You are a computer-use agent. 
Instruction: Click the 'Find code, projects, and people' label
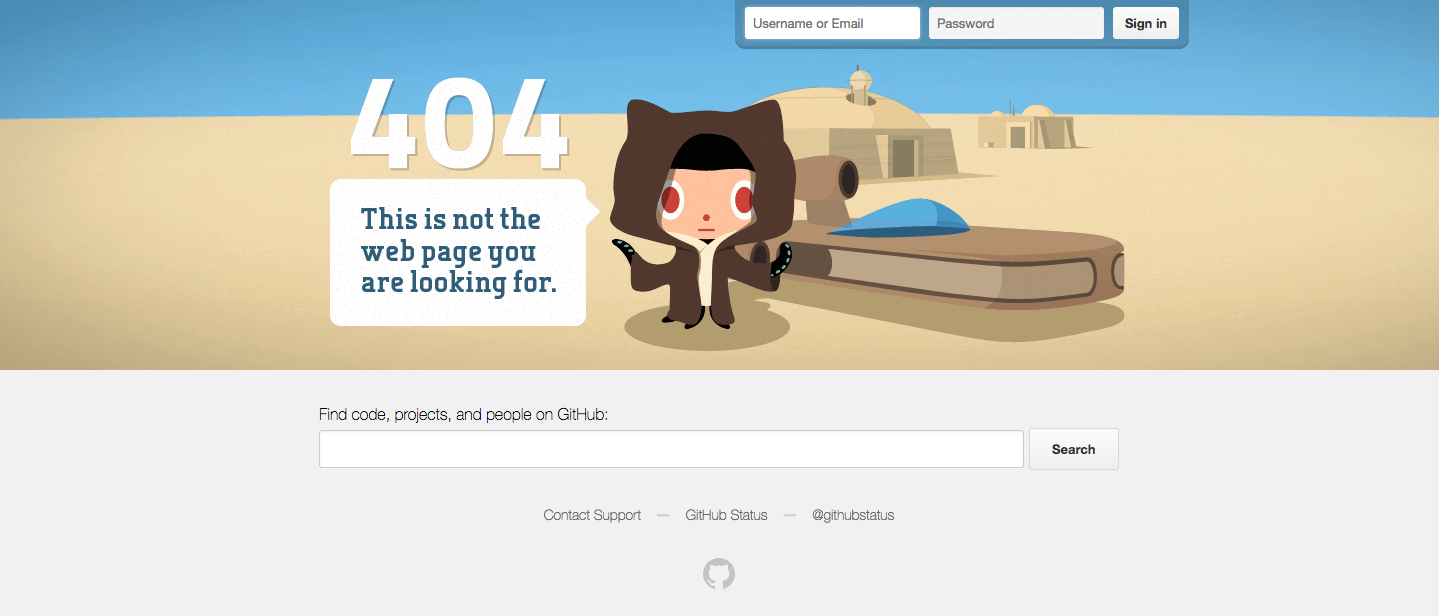click(464, 414)
